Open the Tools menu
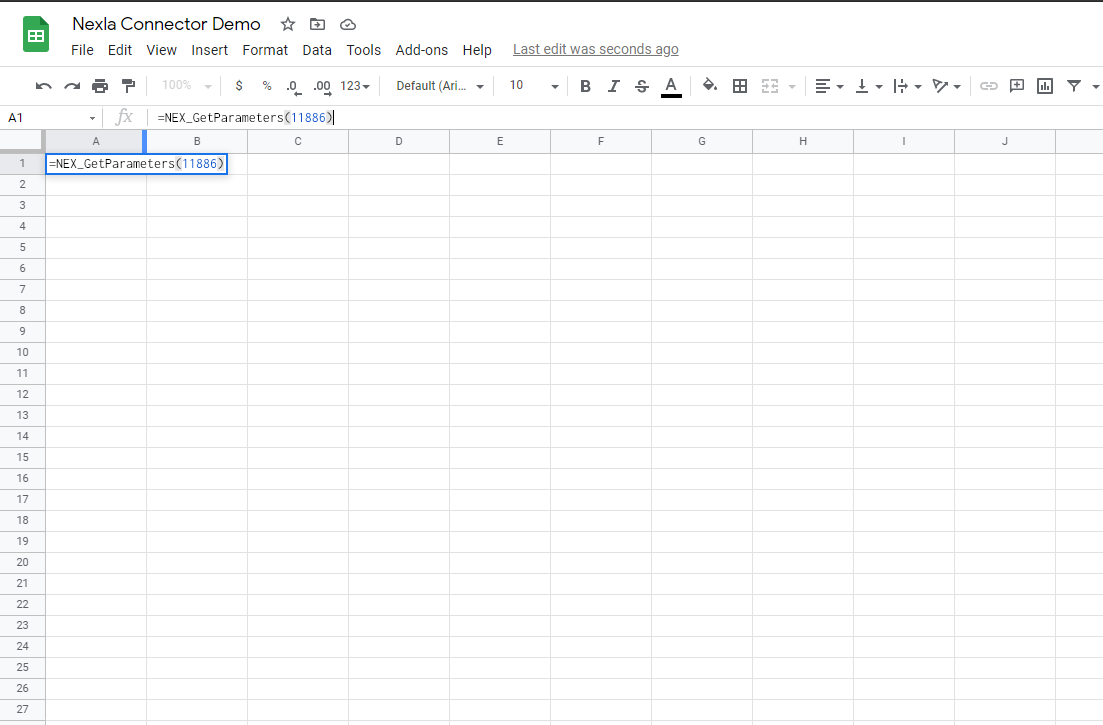This screenshot has width=1103, height=725. click(x=364, y=50)
